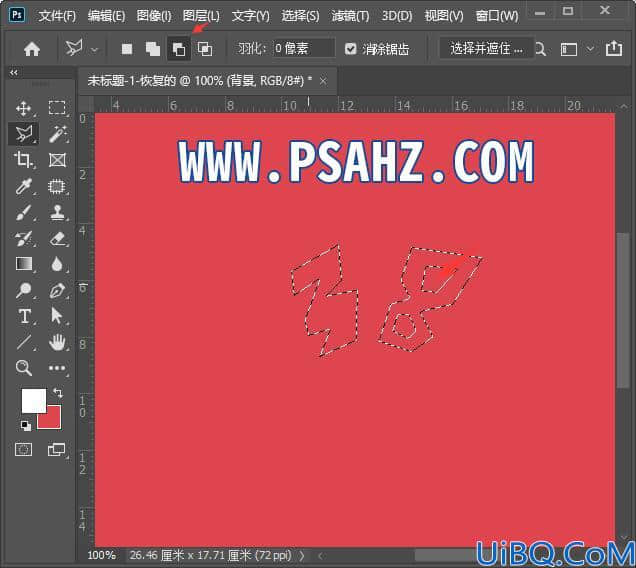The image size is (636, 568).
Task: Choose Subtract from Selection mode
Action: pos(179,49)
